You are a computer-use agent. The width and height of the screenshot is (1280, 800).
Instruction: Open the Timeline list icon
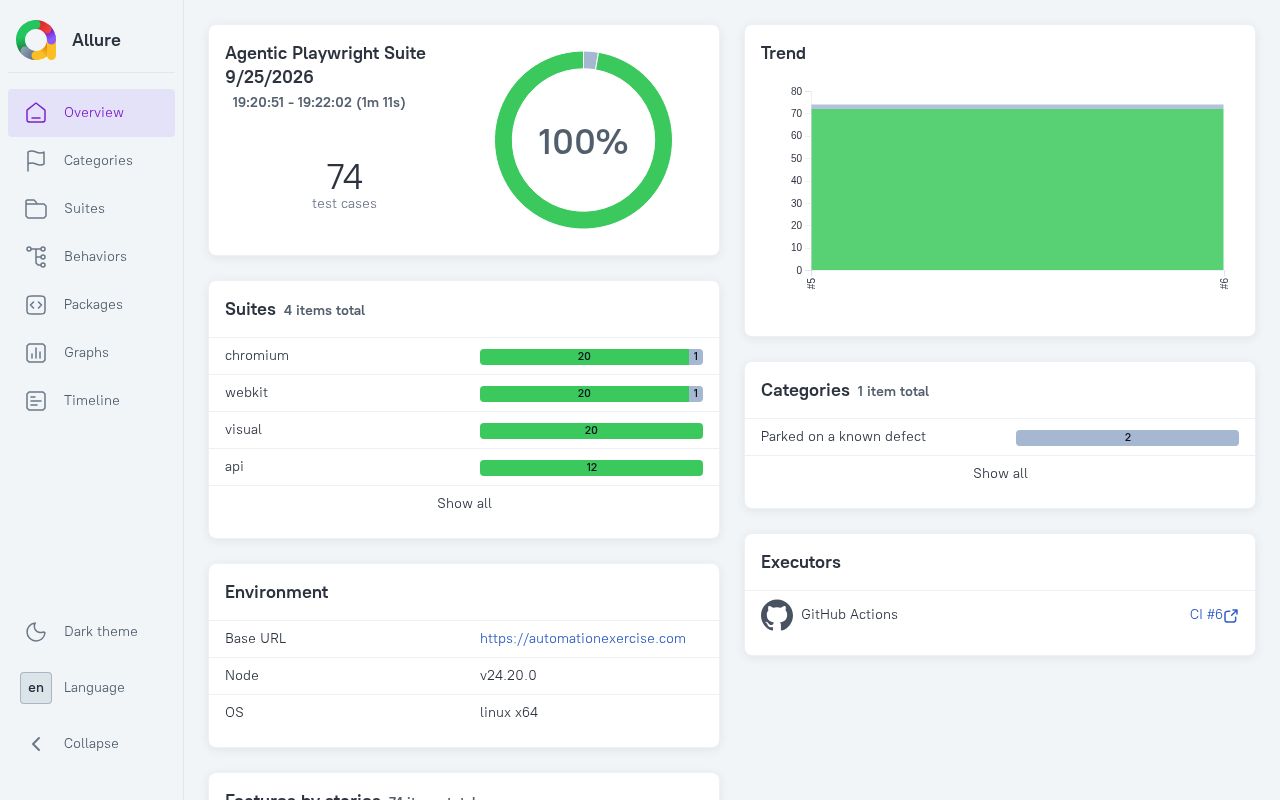point(36,400)
